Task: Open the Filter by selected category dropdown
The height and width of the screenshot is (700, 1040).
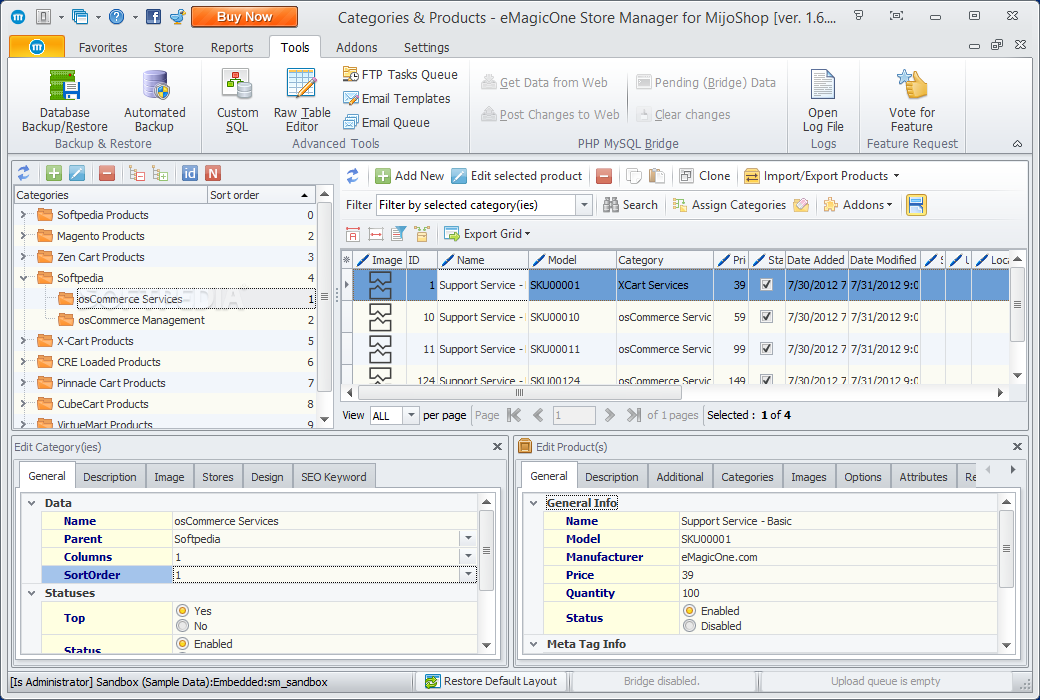Action: pyautogui.click(x=584, y=205)
